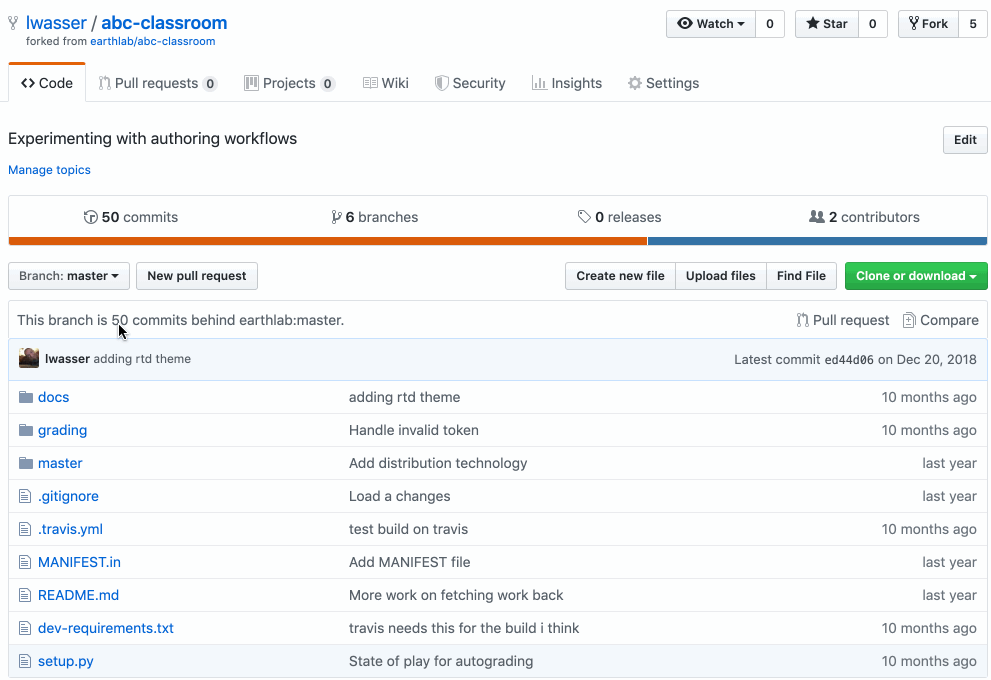Open the Insights tab

coord(567,83)
